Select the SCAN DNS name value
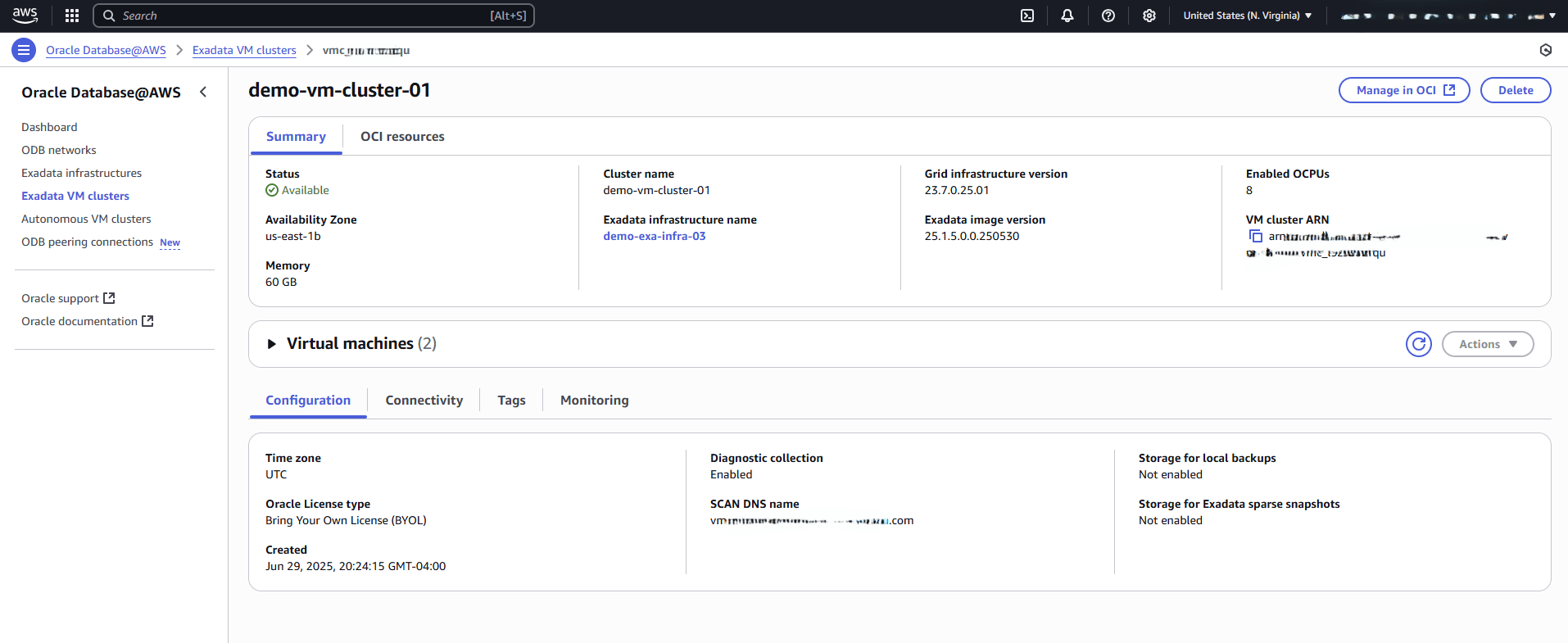 tap(812, 520)
